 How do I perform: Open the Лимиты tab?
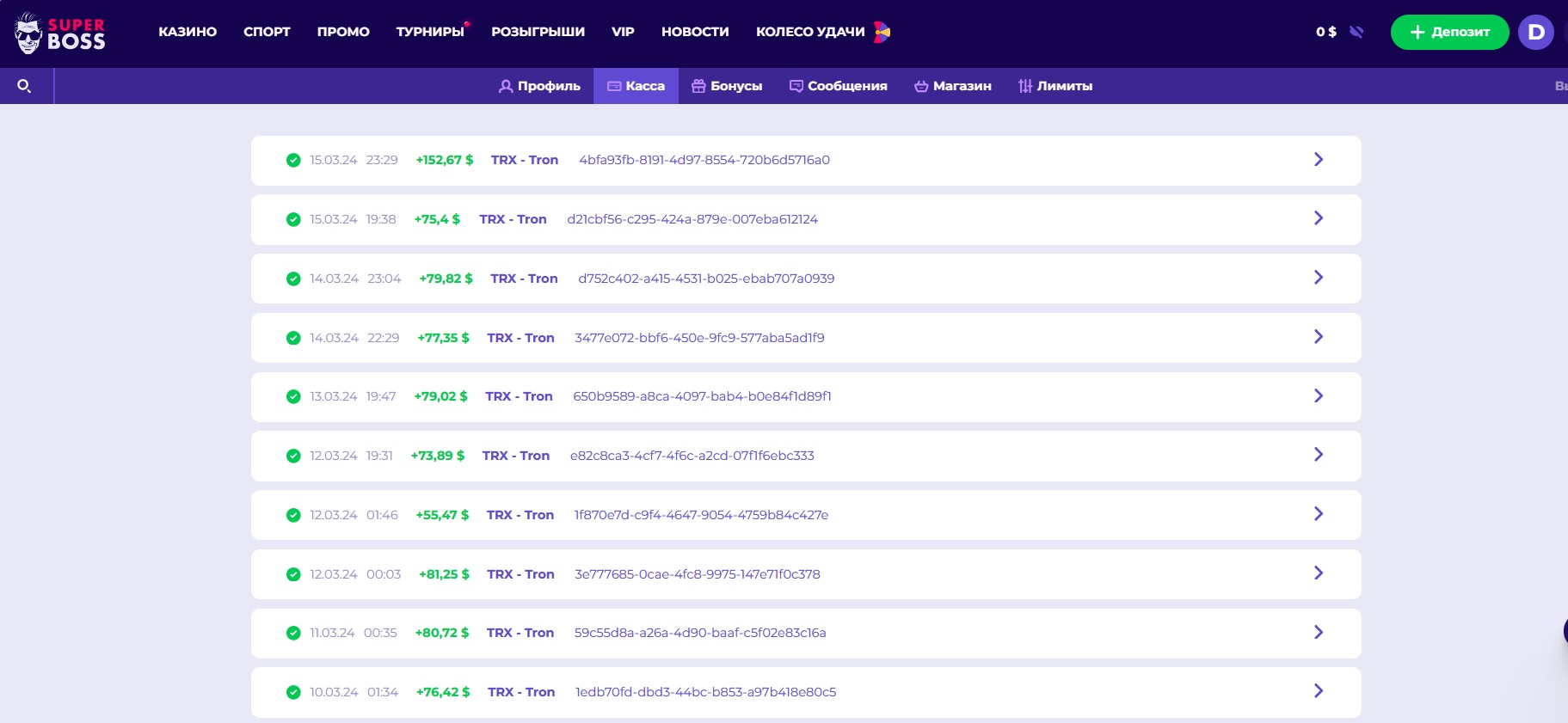(1055, 86)
